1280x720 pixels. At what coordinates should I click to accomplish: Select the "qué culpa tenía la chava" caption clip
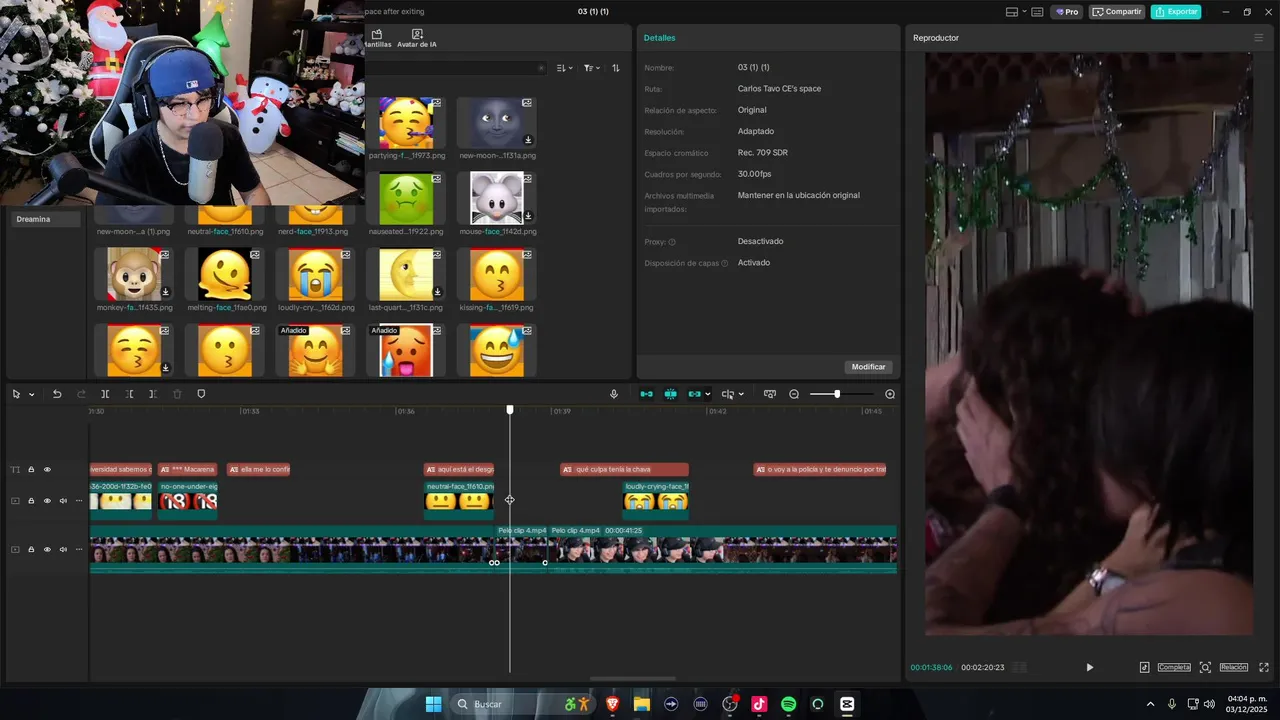click(624, 469)
